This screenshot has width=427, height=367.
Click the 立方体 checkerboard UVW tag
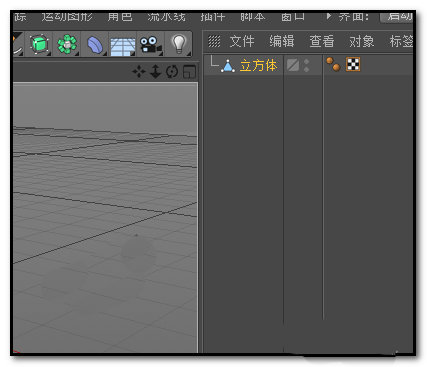point(353,64)
